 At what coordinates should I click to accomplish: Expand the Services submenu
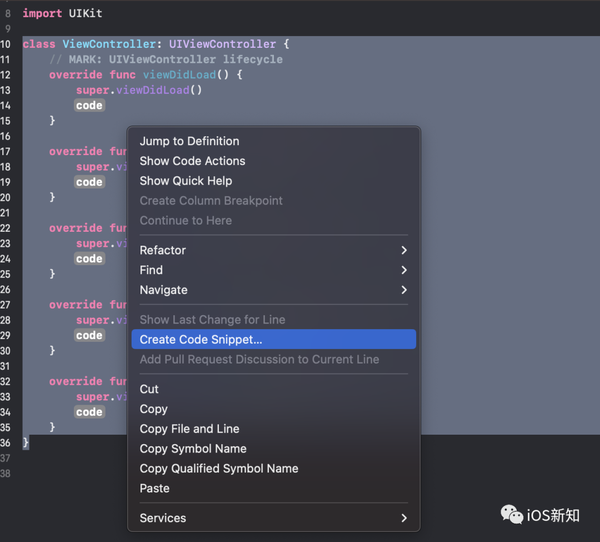pyautogui.click(x=403, y=518)
